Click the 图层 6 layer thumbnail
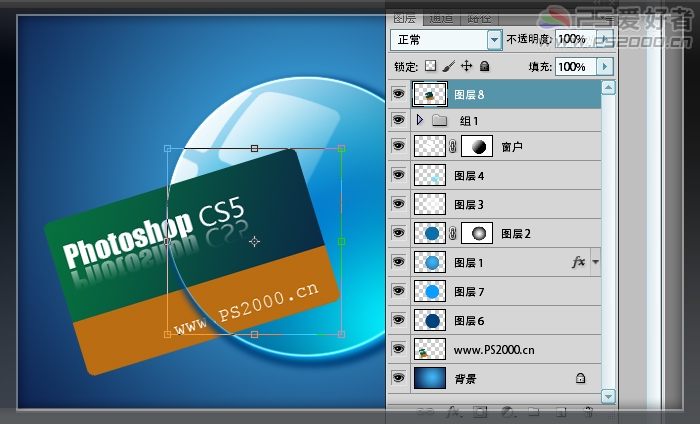This screenshot has width=700, height=424. pos(430,320)
